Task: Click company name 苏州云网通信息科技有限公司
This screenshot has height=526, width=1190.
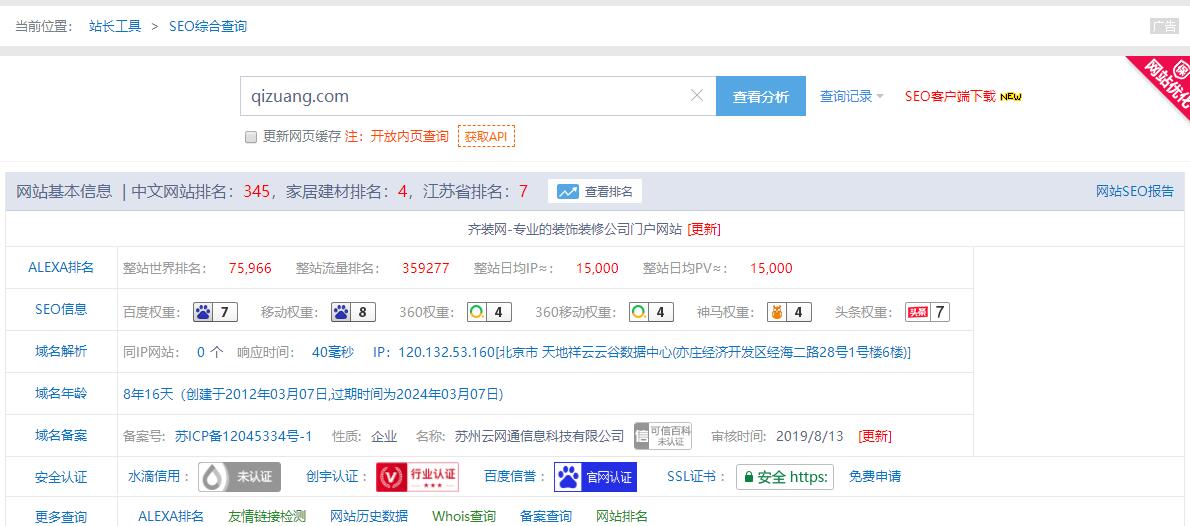Action: [540, 436]
